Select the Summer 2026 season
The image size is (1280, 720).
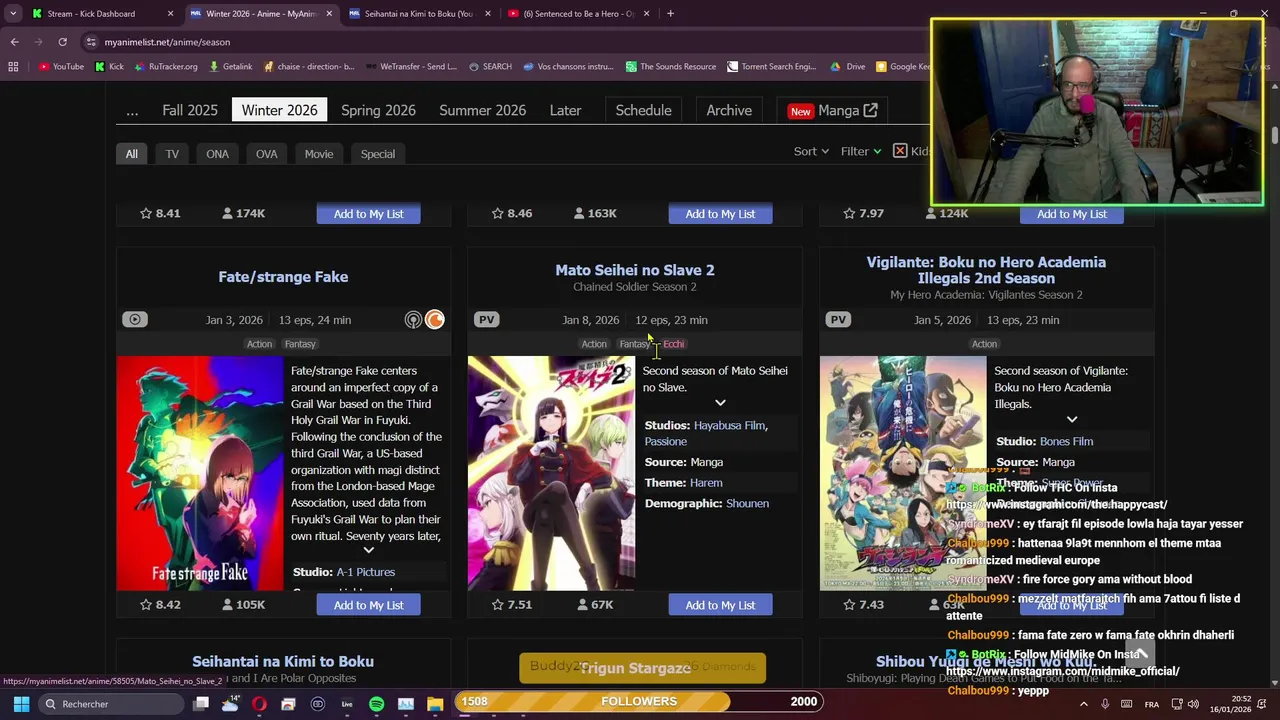(482, 110)
